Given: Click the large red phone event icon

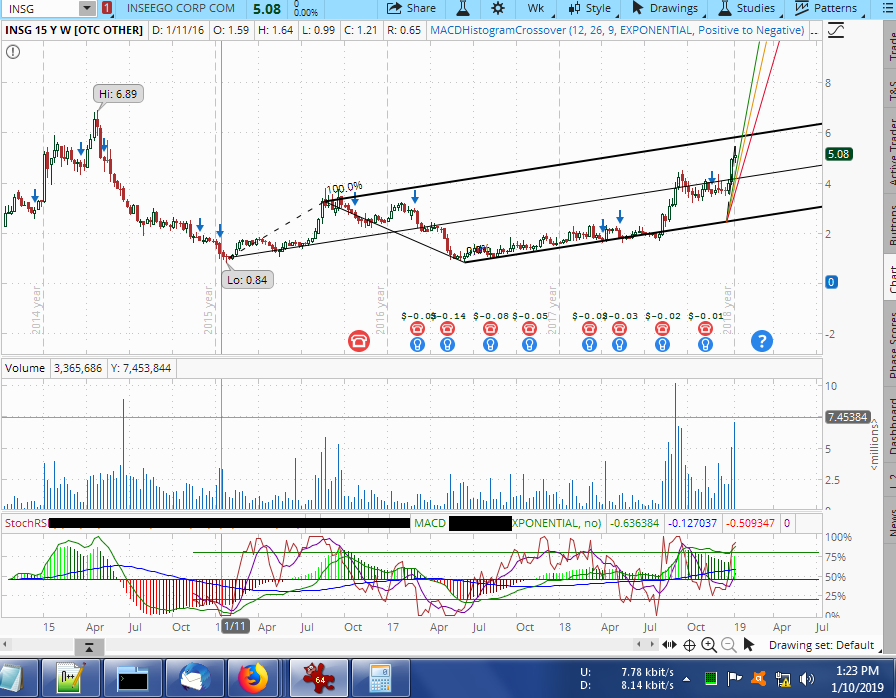Looking at the screenshot, I should [358, 341].
